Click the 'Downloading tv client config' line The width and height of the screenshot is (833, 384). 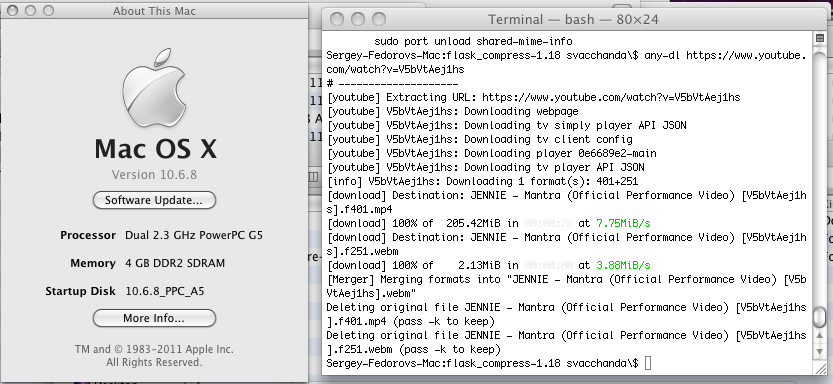pyautogui.click(x=479, y=140)
